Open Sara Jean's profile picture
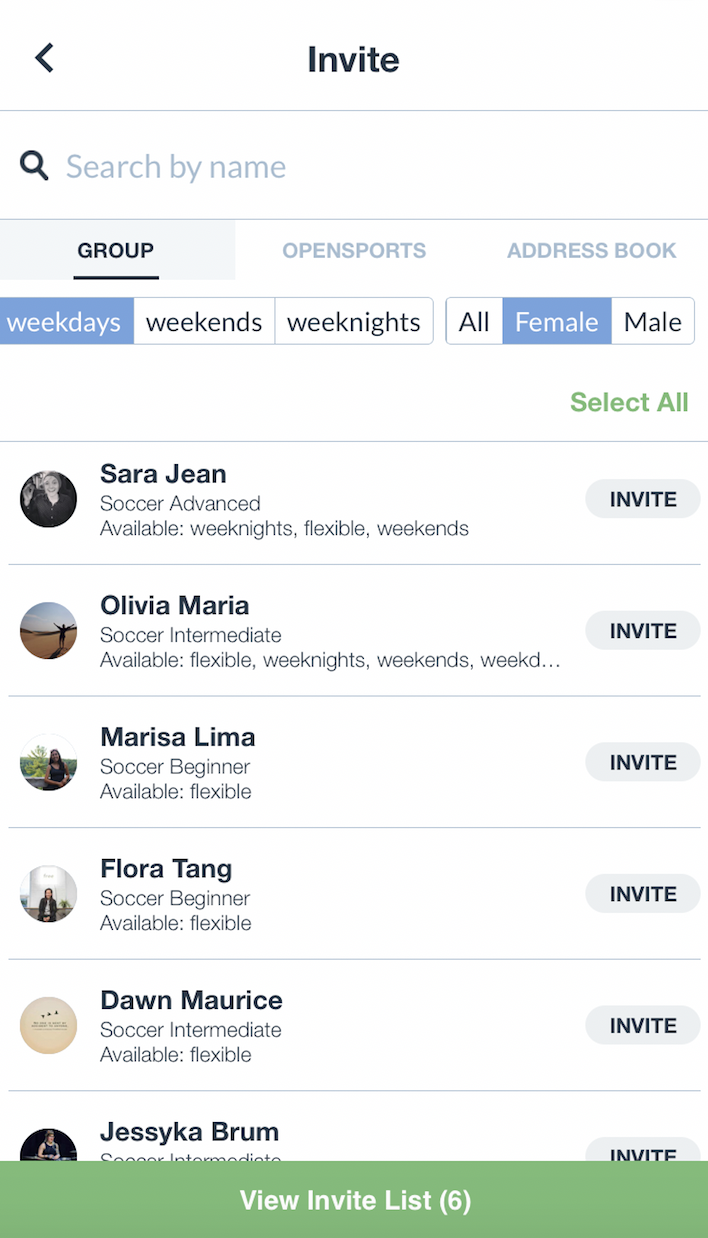This screenshot has width=708, height=1238. click(48, 499)
